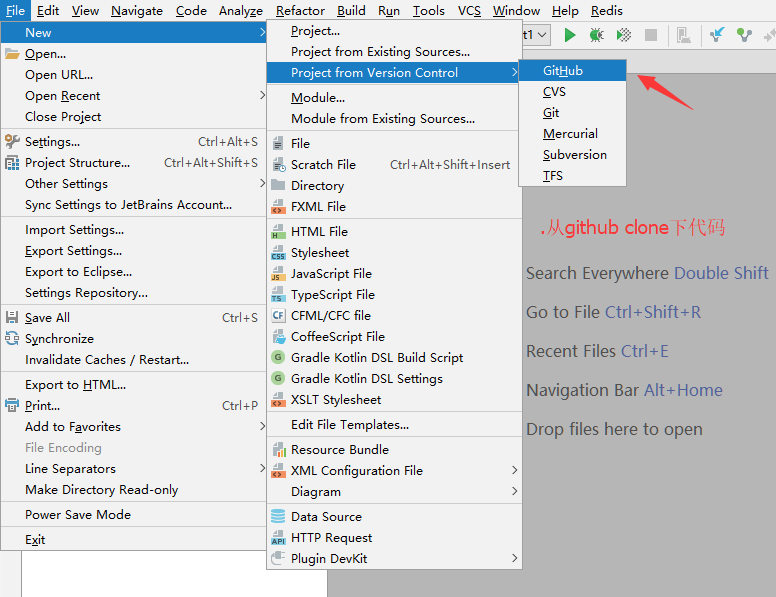Click the Save All disk icon
Screen dimensions: 776x597
[12, 317]
